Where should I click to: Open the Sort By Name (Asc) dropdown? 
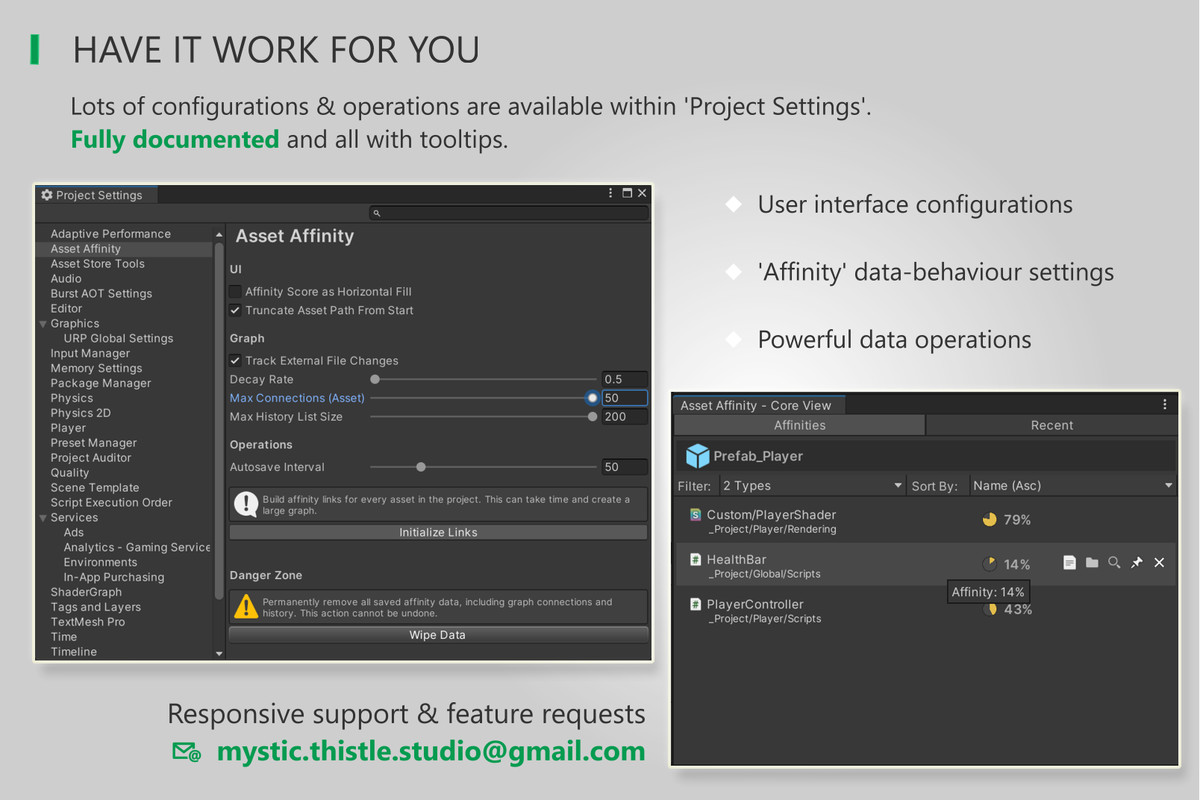coord(1072,486)
